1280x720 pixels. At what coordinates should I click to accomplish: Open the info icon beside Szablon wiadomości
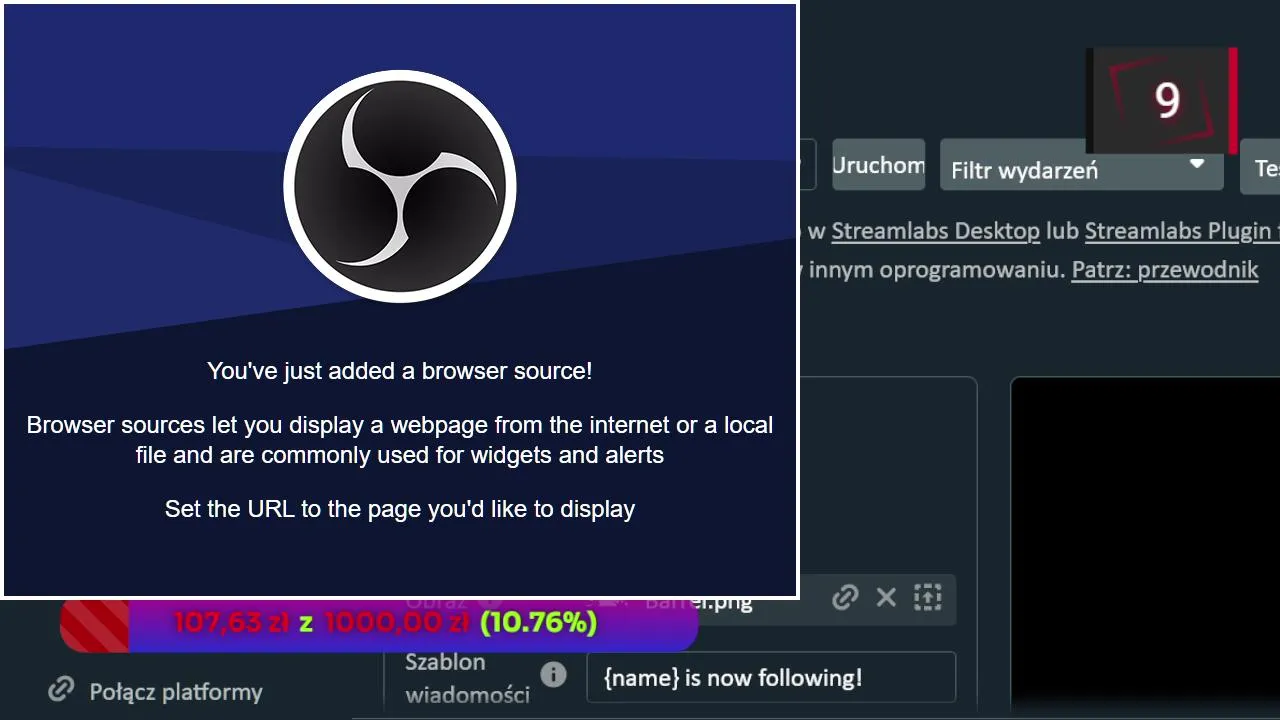click(x=553, y=675)
